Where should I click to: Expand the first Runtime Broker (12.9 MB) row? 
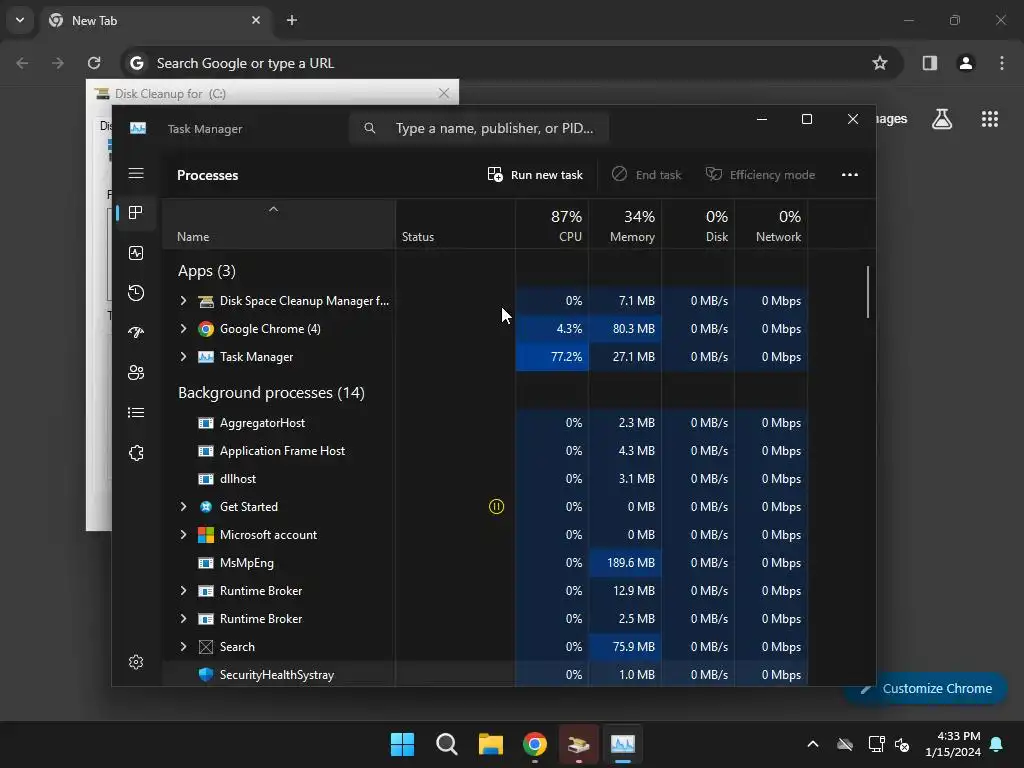[x=183, y=590]
